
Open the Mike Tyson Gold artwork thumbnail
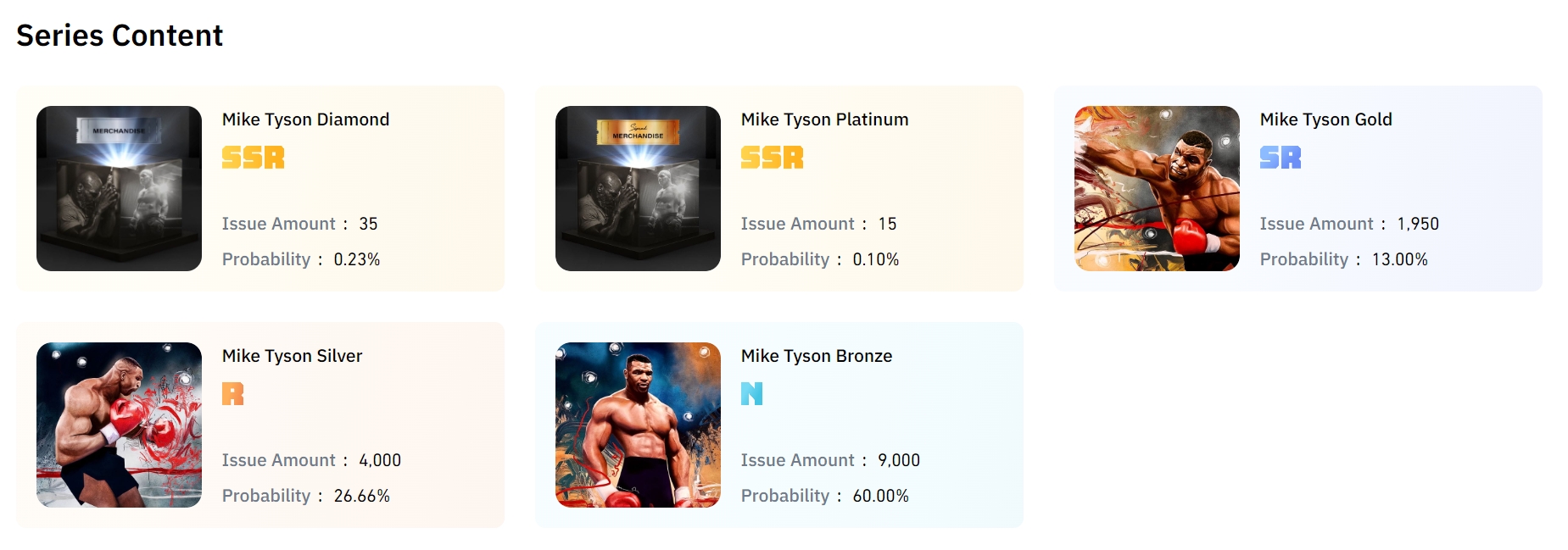click(x=1157, y=188)
